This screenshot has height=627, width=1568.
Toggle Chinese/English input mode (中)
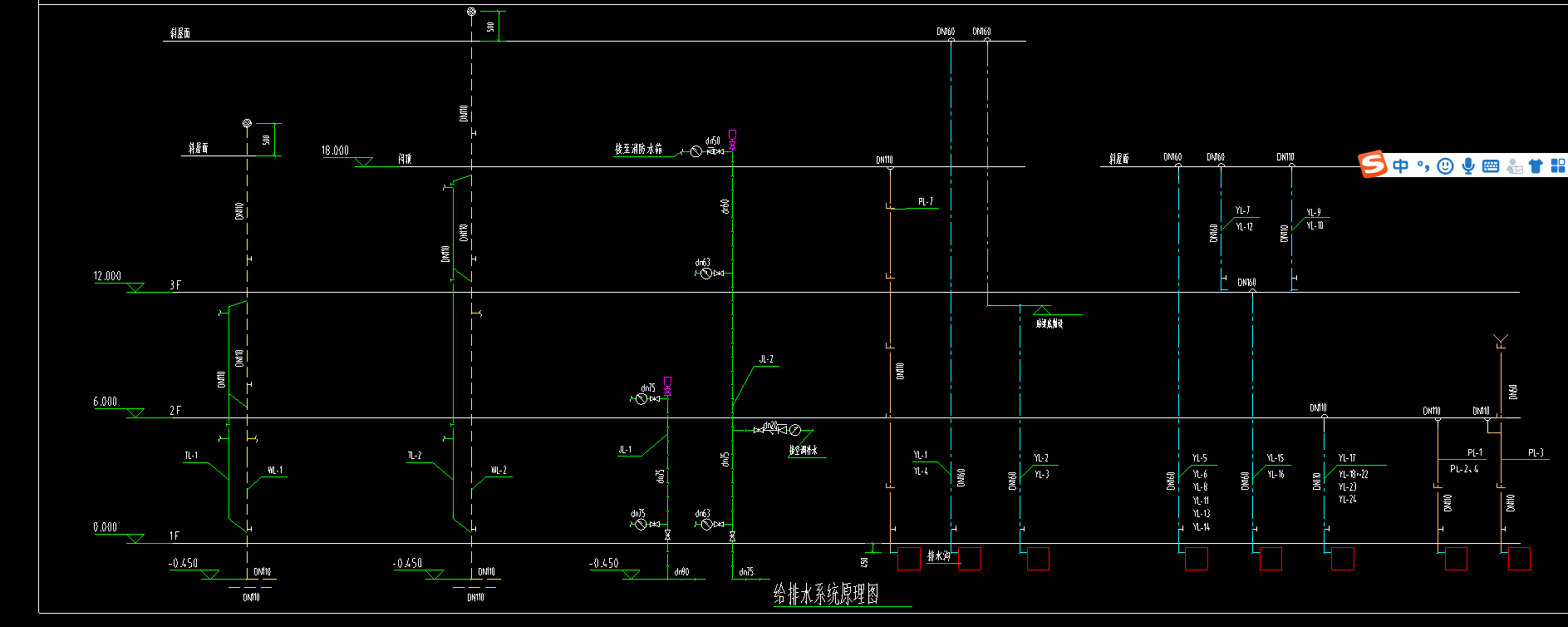click(x=1401, y=165)
